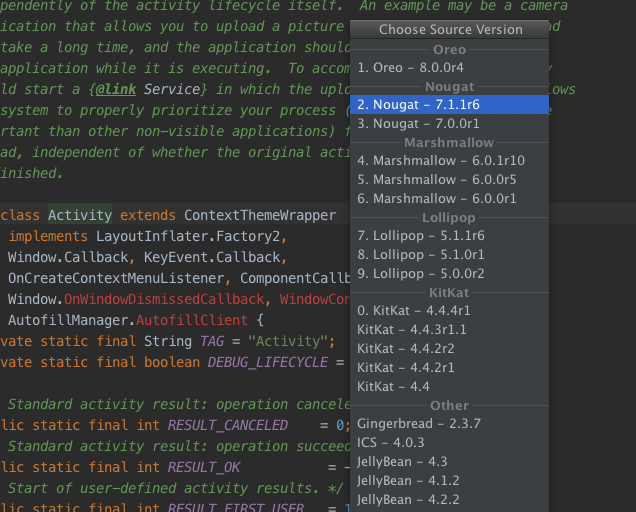Screen dimensions: 636x512
Task: Choose Nougat – 7.1.1r6 entry
Action: (449, 105)
